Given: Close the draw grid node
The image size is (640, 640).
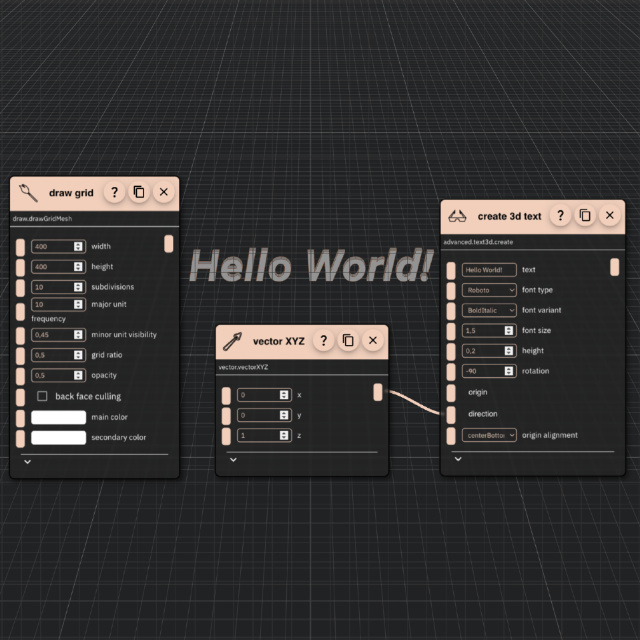Looking at the screenshot, I should tap(164, 192).
